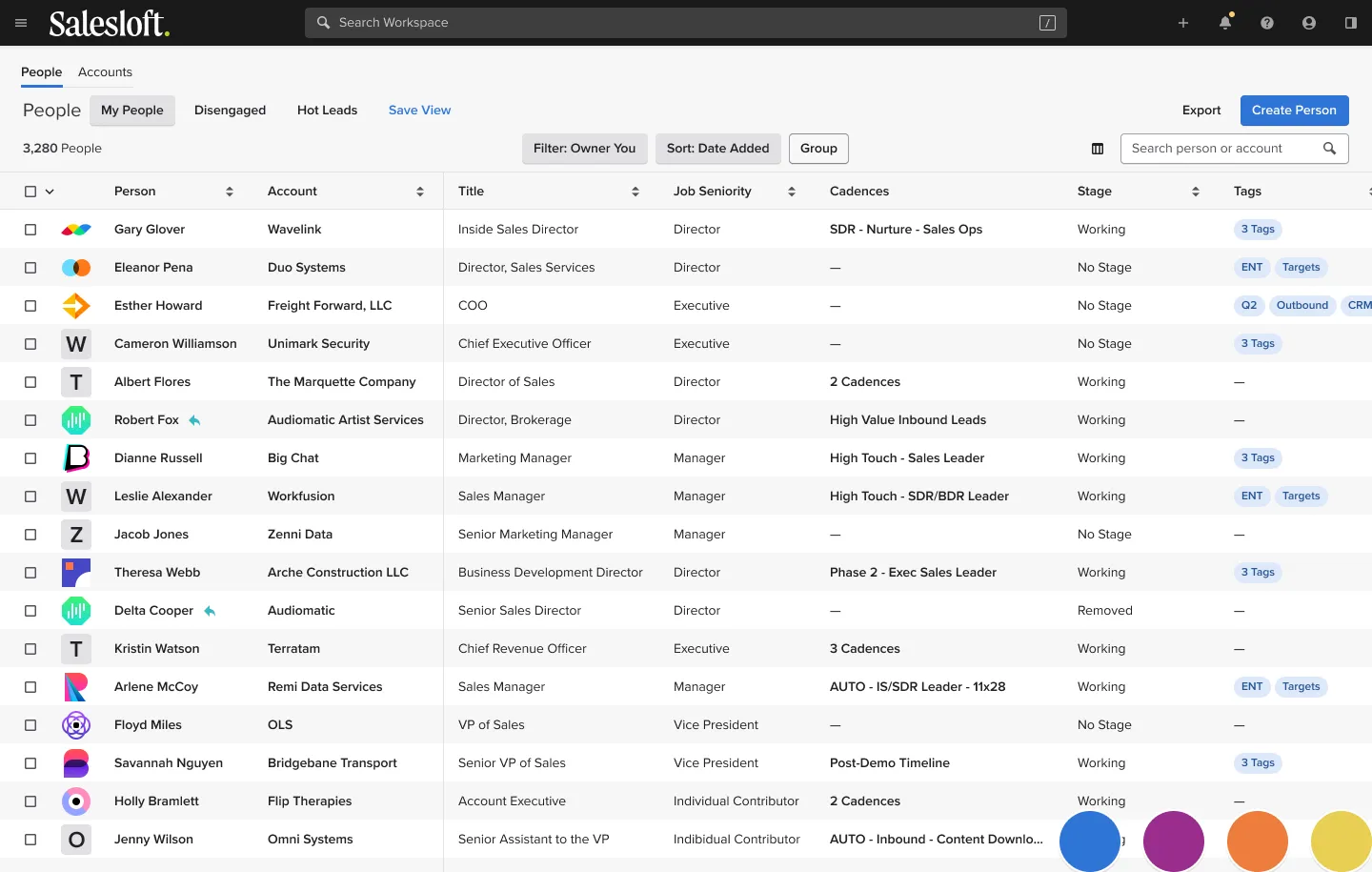Image resolution: width=1372 pixels, height=872 pixels.
Task: Expand the select-all chevron dropdown
Action: point(50,192)
